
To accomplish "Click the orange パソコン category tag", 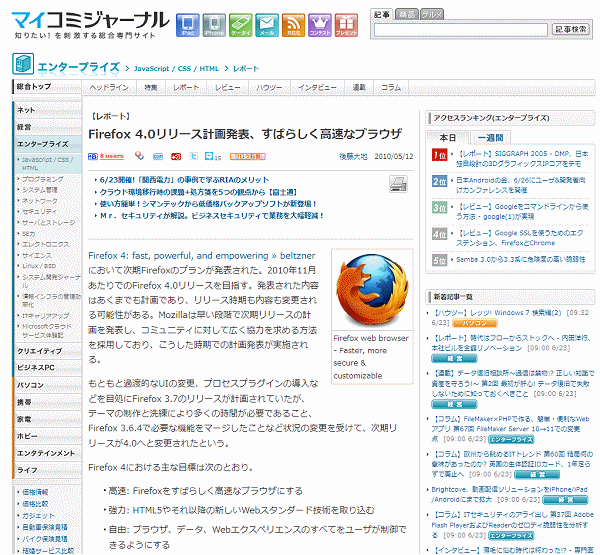I will pos(475,323).
